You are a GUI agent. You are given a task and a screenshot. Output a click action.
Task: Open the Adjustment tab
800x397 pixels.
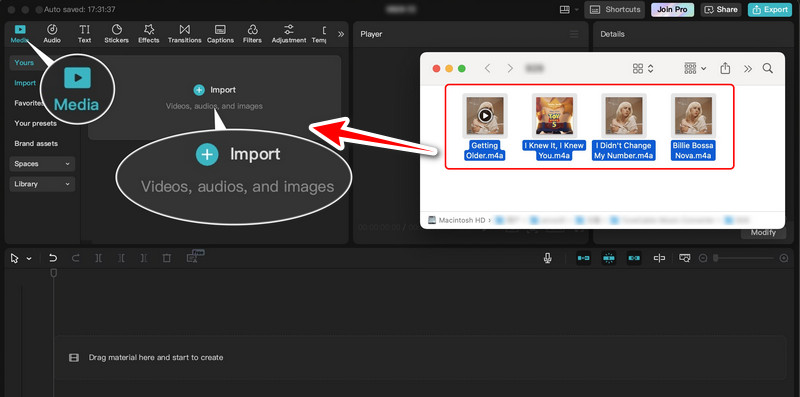pos(289,34)
